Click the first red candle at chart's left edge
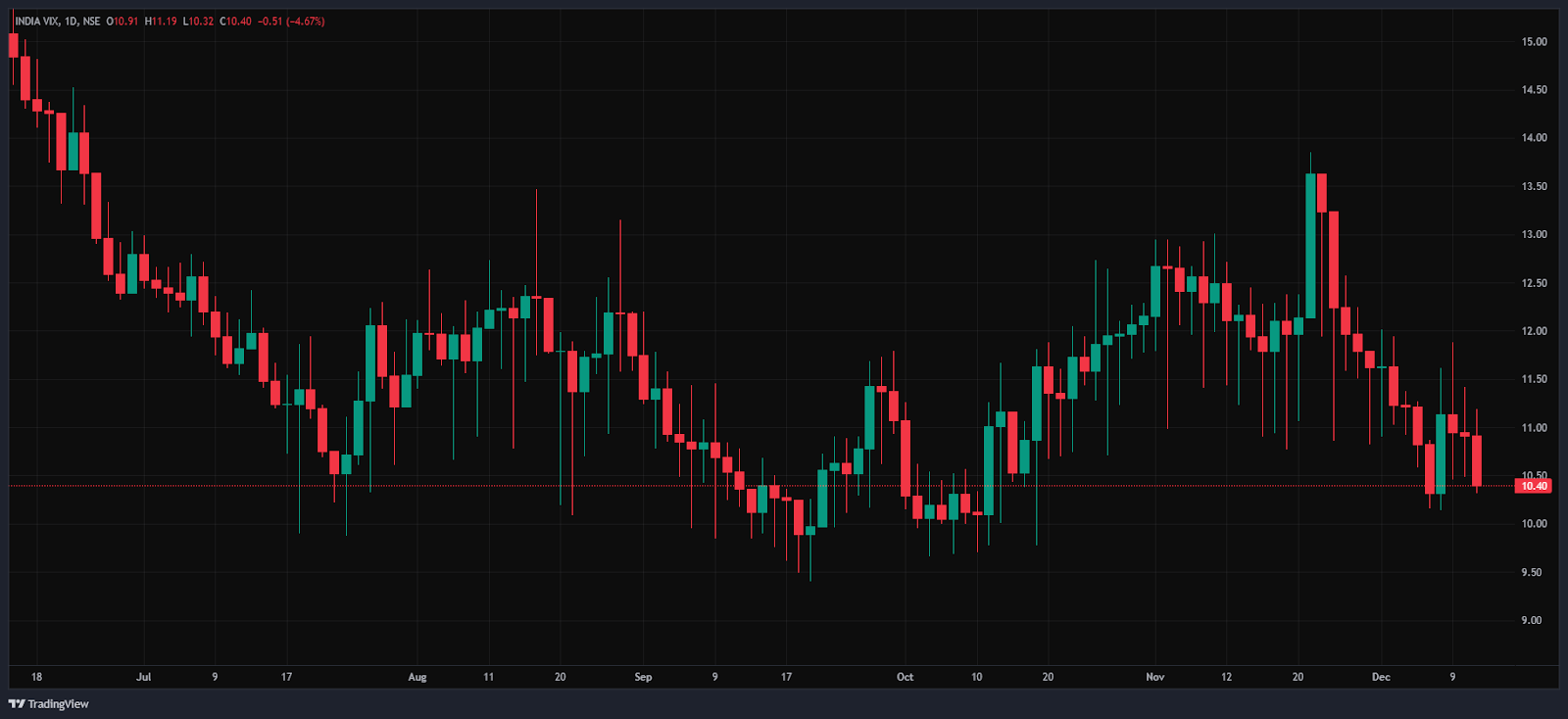This screenshot has height=719, width=1568. coord(14,45)
